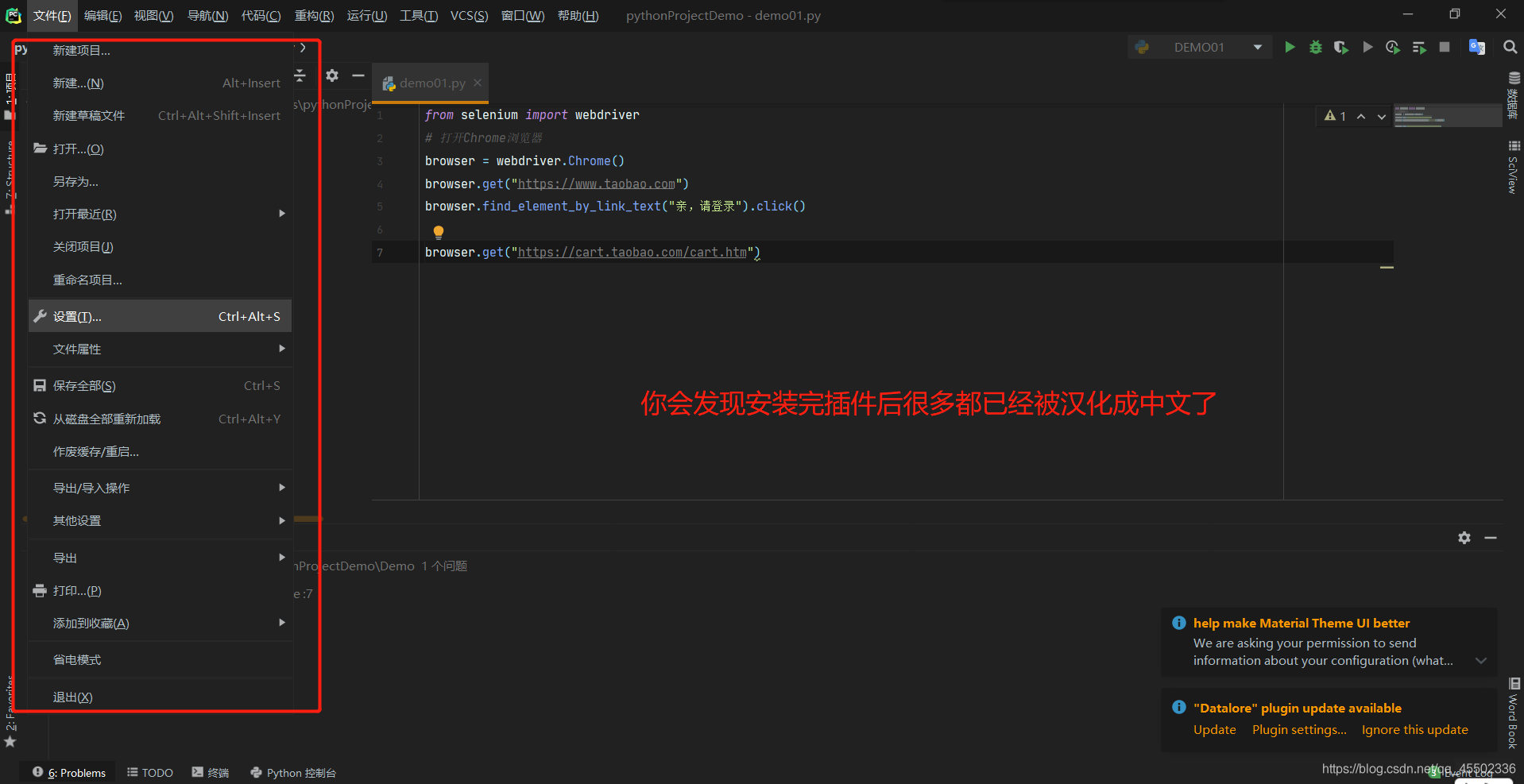Open Problems panel settings gear
This screenshot has height=784, width=1524.
(1464, 538)
